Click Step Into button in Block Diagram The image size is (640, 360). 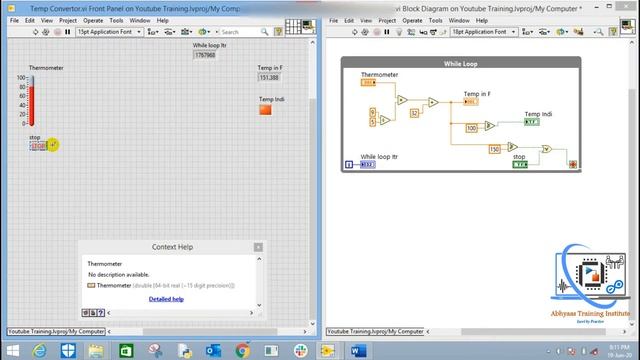(424, 32)
